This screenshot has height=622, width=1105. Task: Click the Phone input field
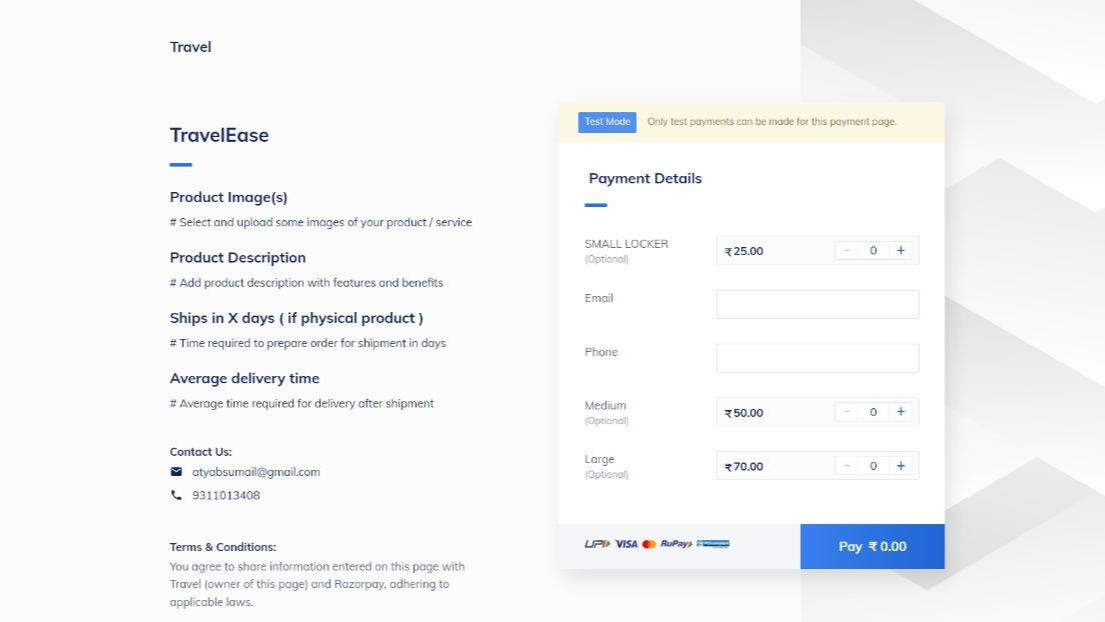pos(817,358)
